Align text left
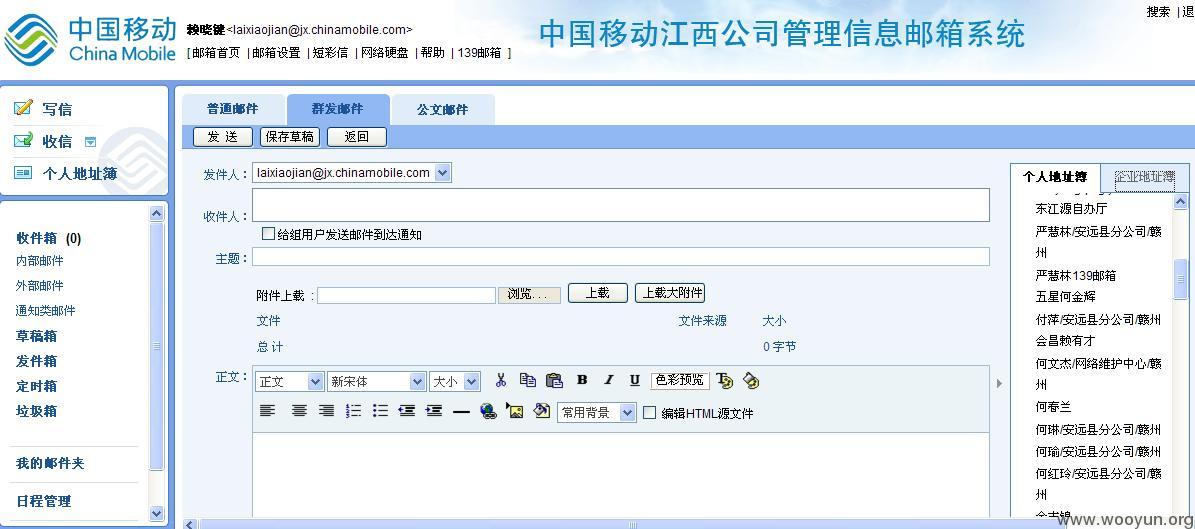This screenshot has height=529, width=1195. pyautogui.click(x=267, y=411)
